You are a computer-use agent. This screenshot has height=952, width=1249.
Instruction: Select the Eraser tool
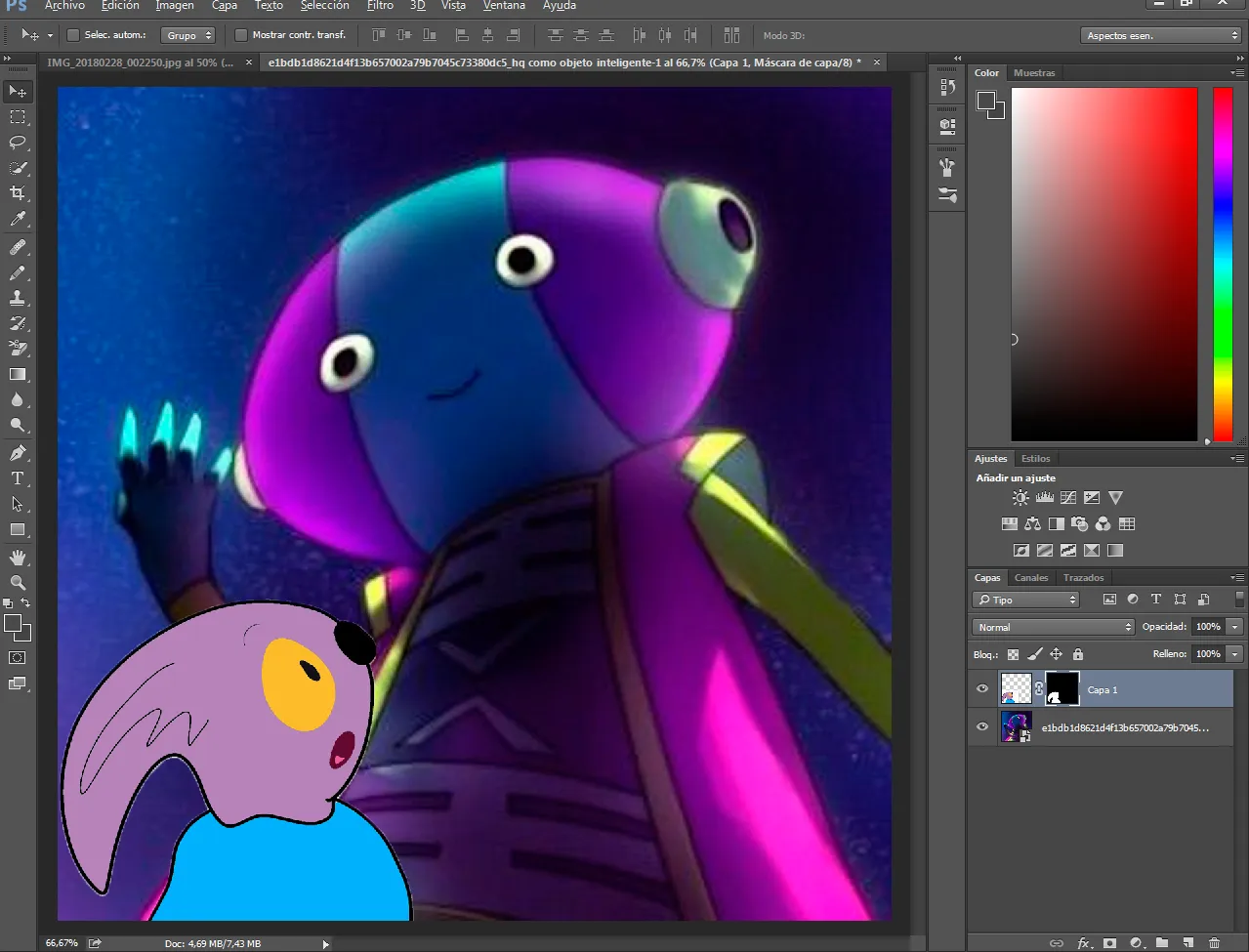(18, 349)
